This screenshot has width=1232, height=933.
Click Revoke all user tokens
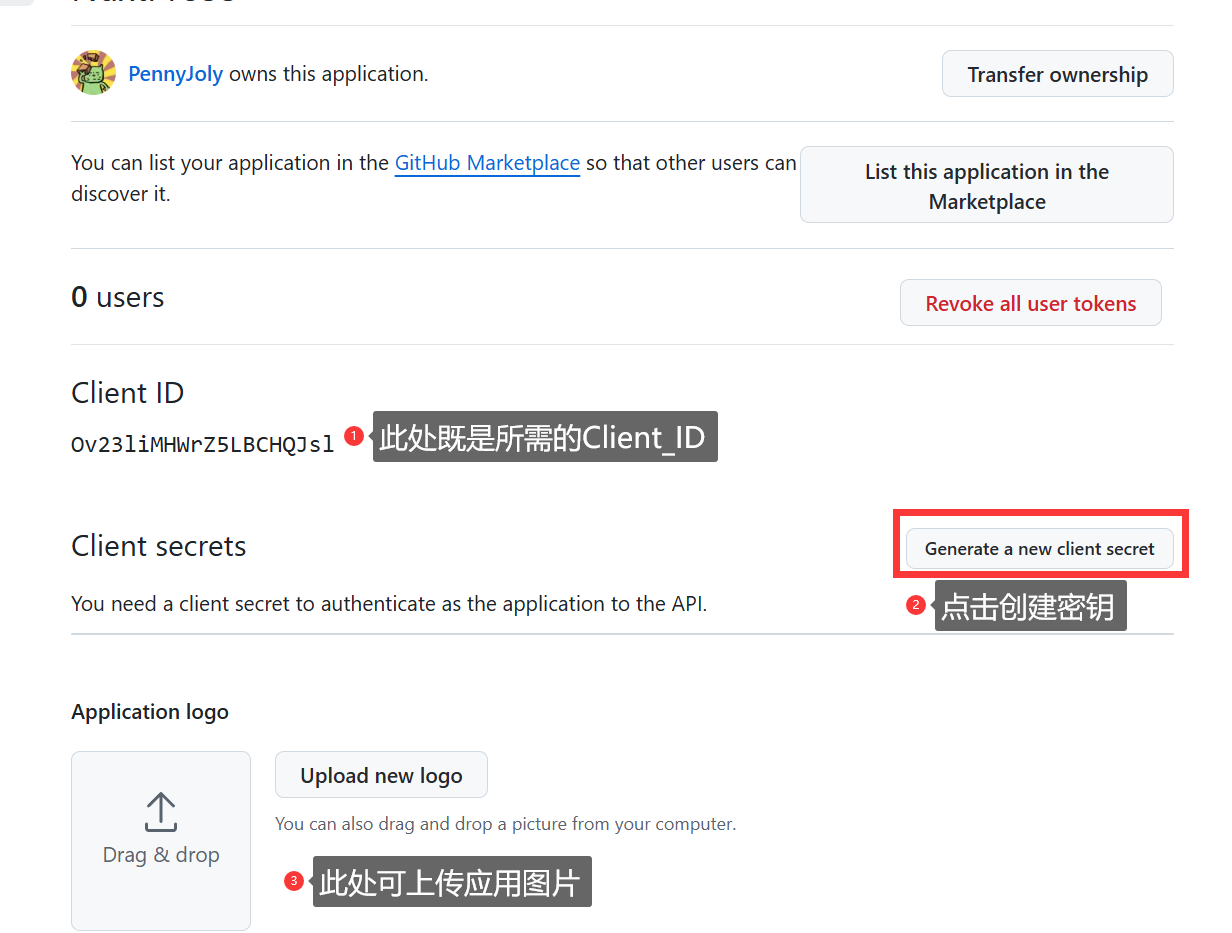tap(1030, 303)
